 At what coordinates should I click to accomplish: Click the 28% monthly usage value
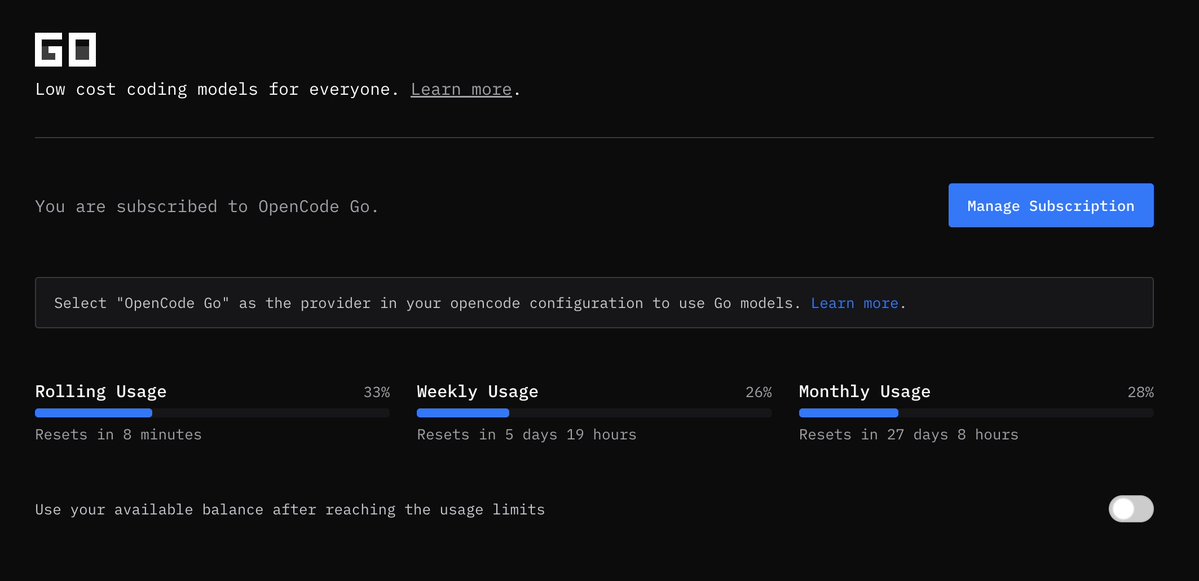coord(1140,392)
